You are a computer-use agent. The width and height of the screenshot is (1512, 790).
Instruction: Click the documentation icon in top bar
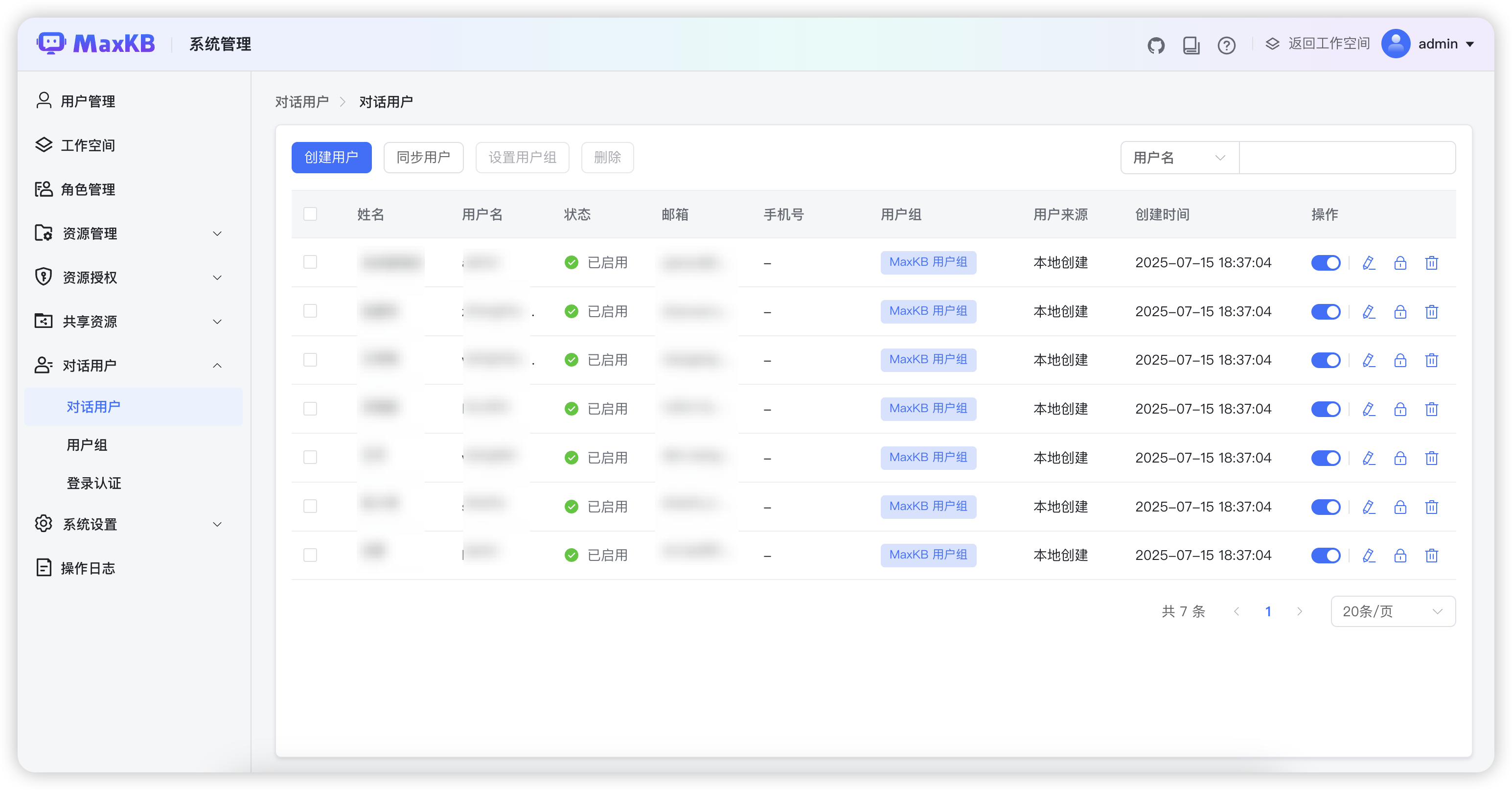(x=1191, y=44)
